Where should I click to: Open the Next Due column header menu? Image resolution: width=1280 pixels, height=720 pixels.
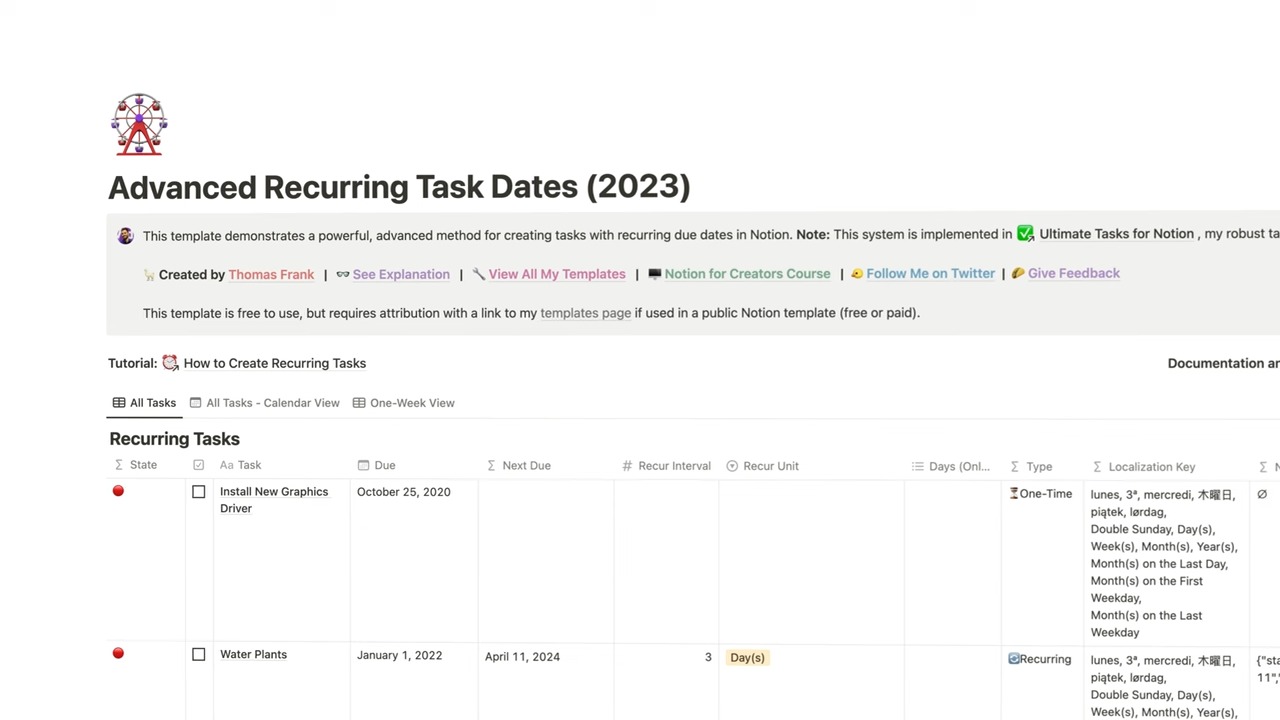[526, 466]
